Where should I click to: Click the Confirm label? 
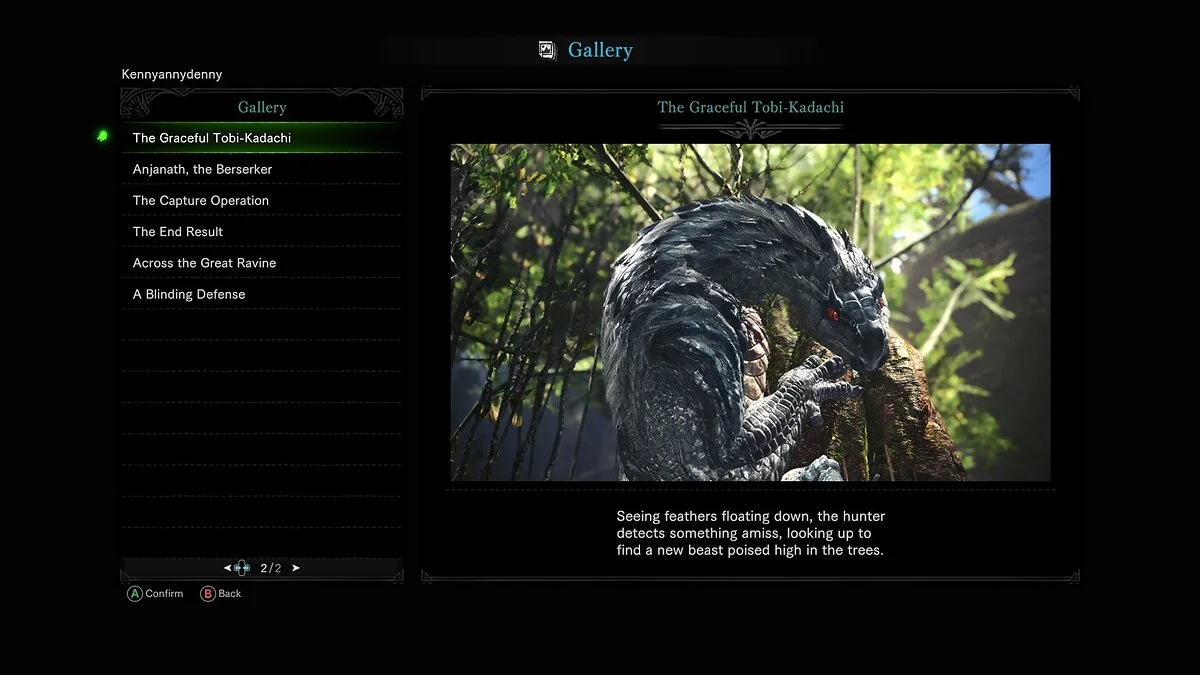click(x=164, y=594)
